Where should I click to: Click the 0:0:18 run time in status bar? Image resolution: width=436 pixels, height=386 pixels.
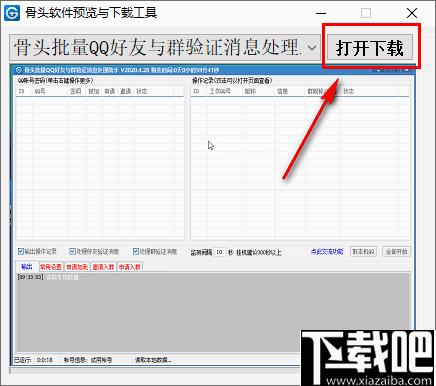[x=44, y=360]
